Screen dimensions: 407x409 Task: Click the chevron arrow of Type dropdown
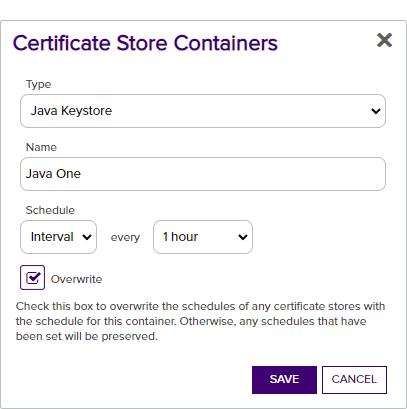click(376, 111)
